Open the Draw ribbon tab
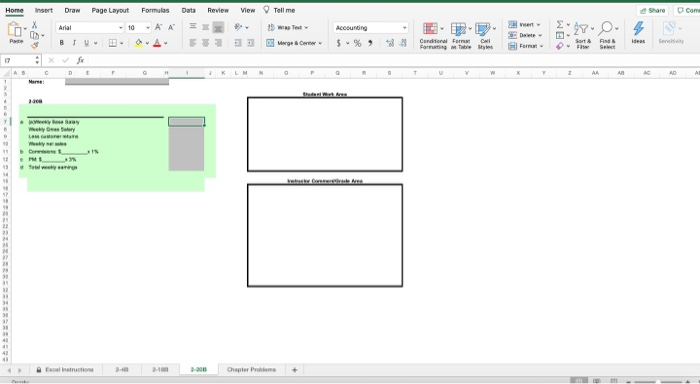The height and width of the screenshot is (384, 700). (x=72, y=10)
